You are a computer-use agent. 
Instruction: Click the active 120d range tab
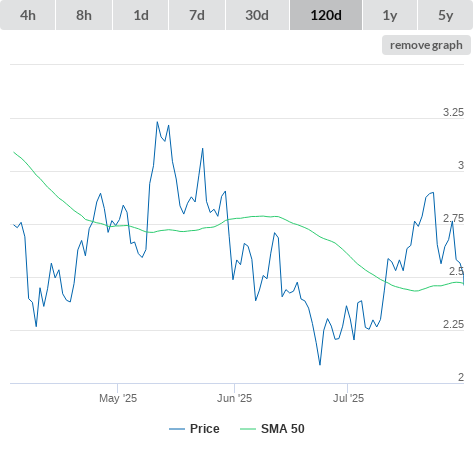[x=326, y=15]
